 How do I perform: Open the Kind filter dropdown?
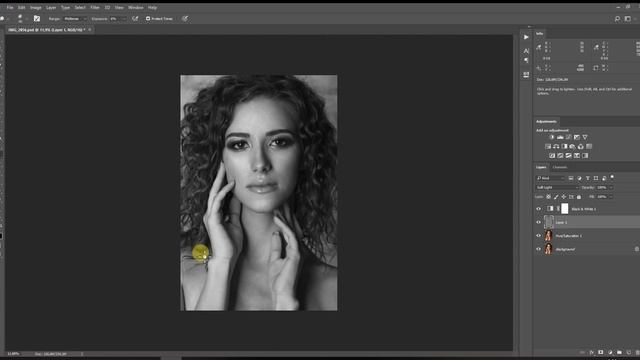(x=550, y=178)
